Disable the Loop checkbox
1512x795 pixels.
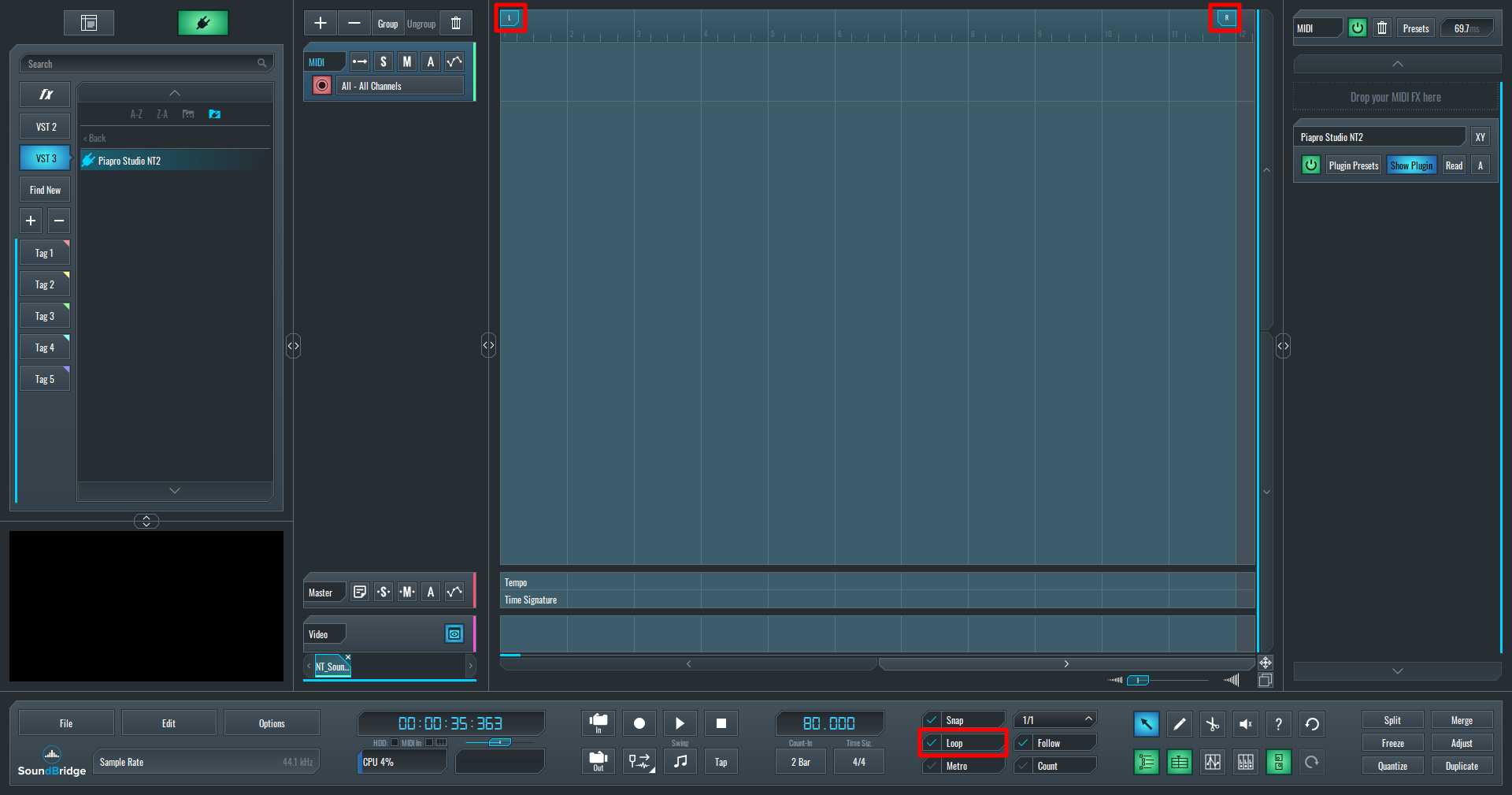click(x=932, y=743)
